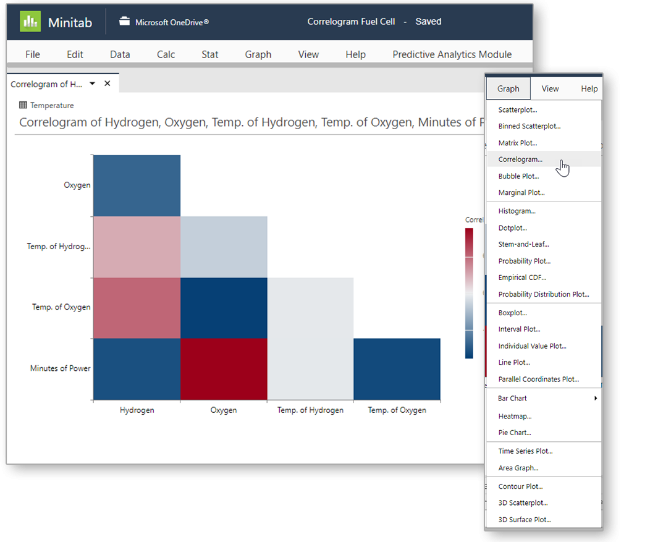This screenshot has height=542, width=658.
Task: Choose 3D Surface Plot entry
Action: coord(525,519)
